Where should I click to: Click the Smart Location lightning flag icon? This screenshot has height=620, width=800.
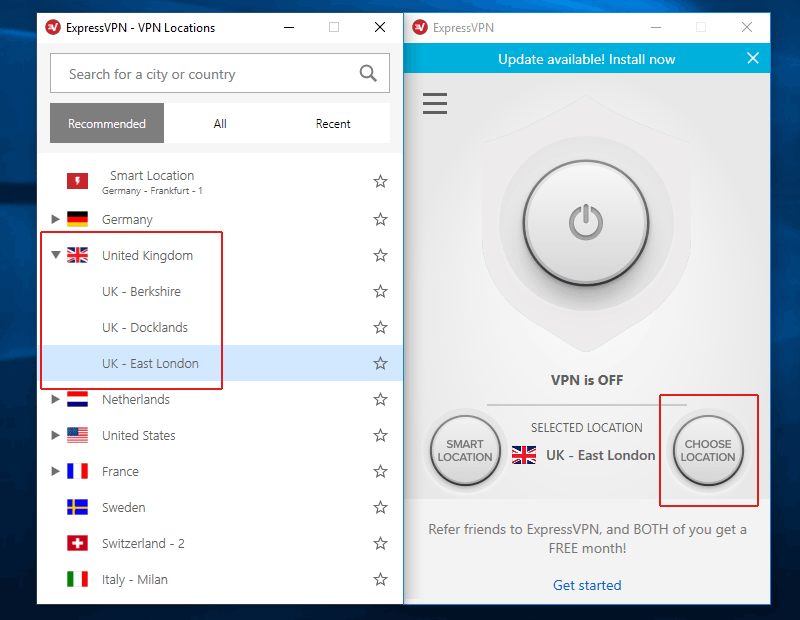78,181
